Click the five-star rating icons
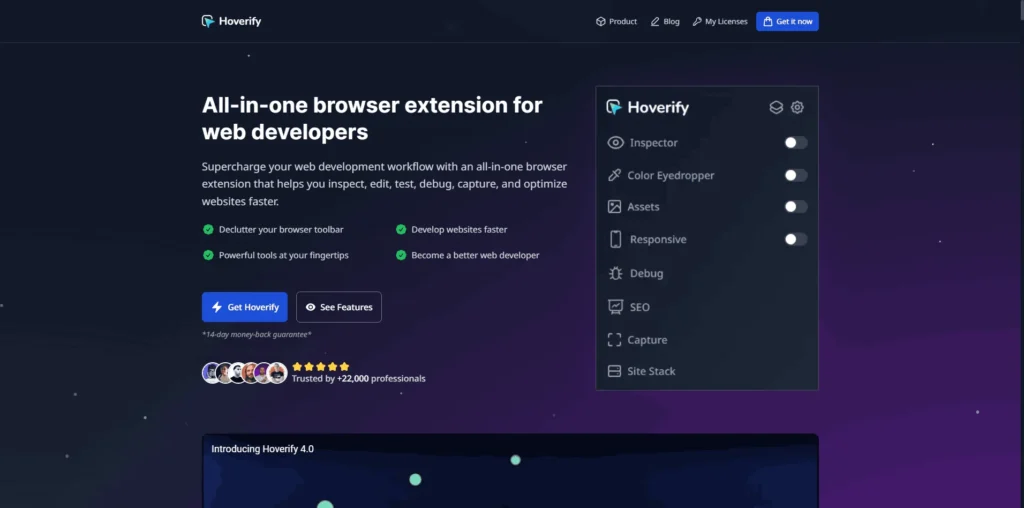Image resolution: width=1024 pixels, height=508 pixels. pos(321,366)
